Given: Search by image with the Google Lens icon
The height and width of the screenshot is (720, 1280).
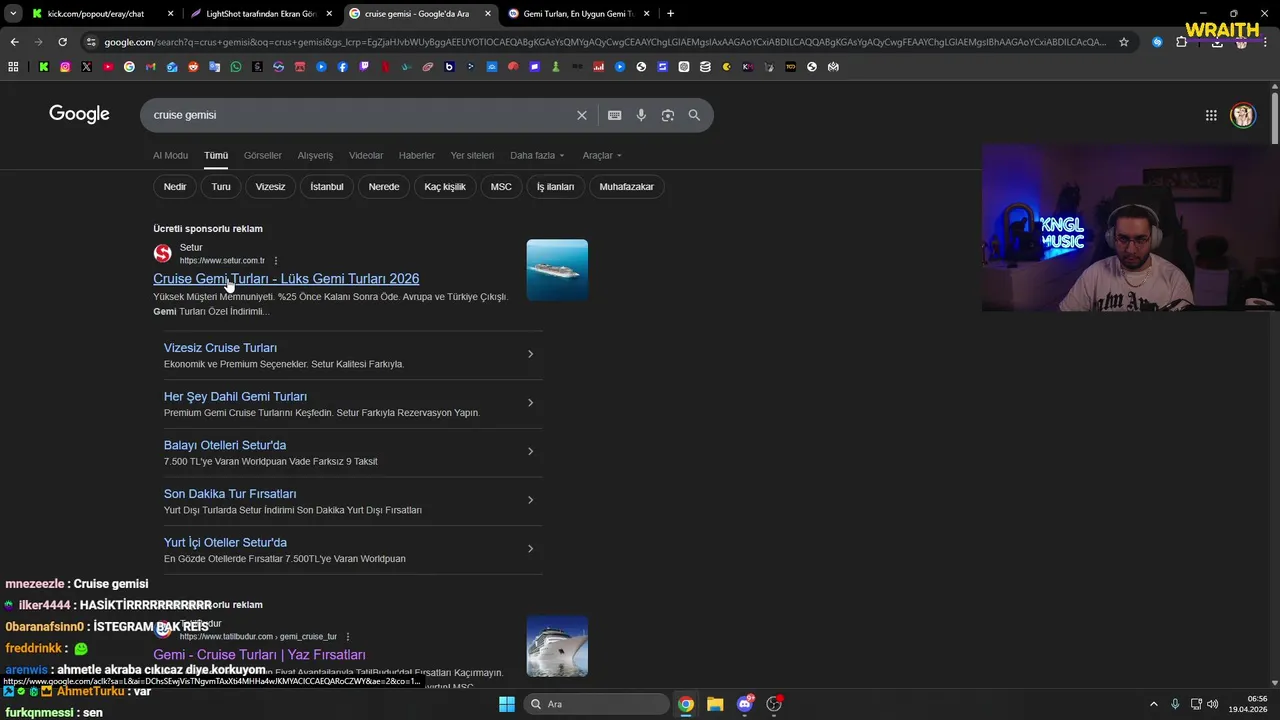Looking at the screenshot, I should [668, 115].
